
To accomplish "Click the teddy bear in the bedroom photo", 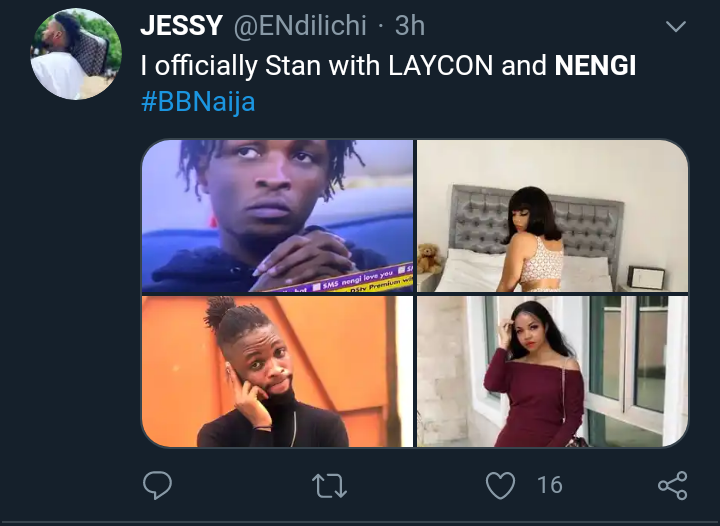I will coord(429,258).
